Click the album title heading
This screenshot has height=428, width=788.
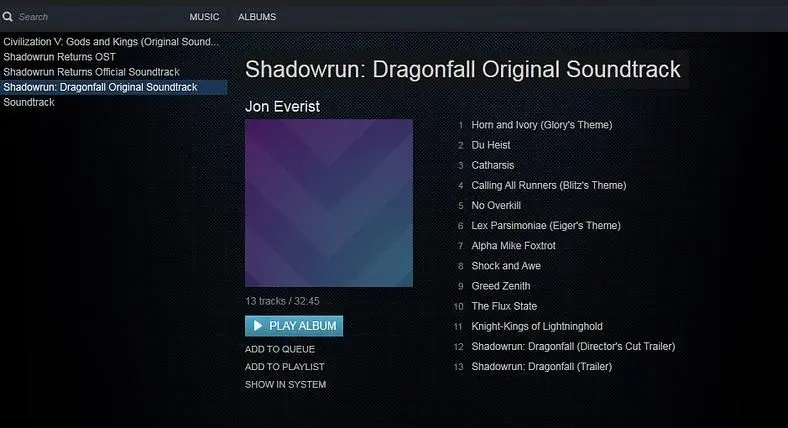click(x=463, y=69)
